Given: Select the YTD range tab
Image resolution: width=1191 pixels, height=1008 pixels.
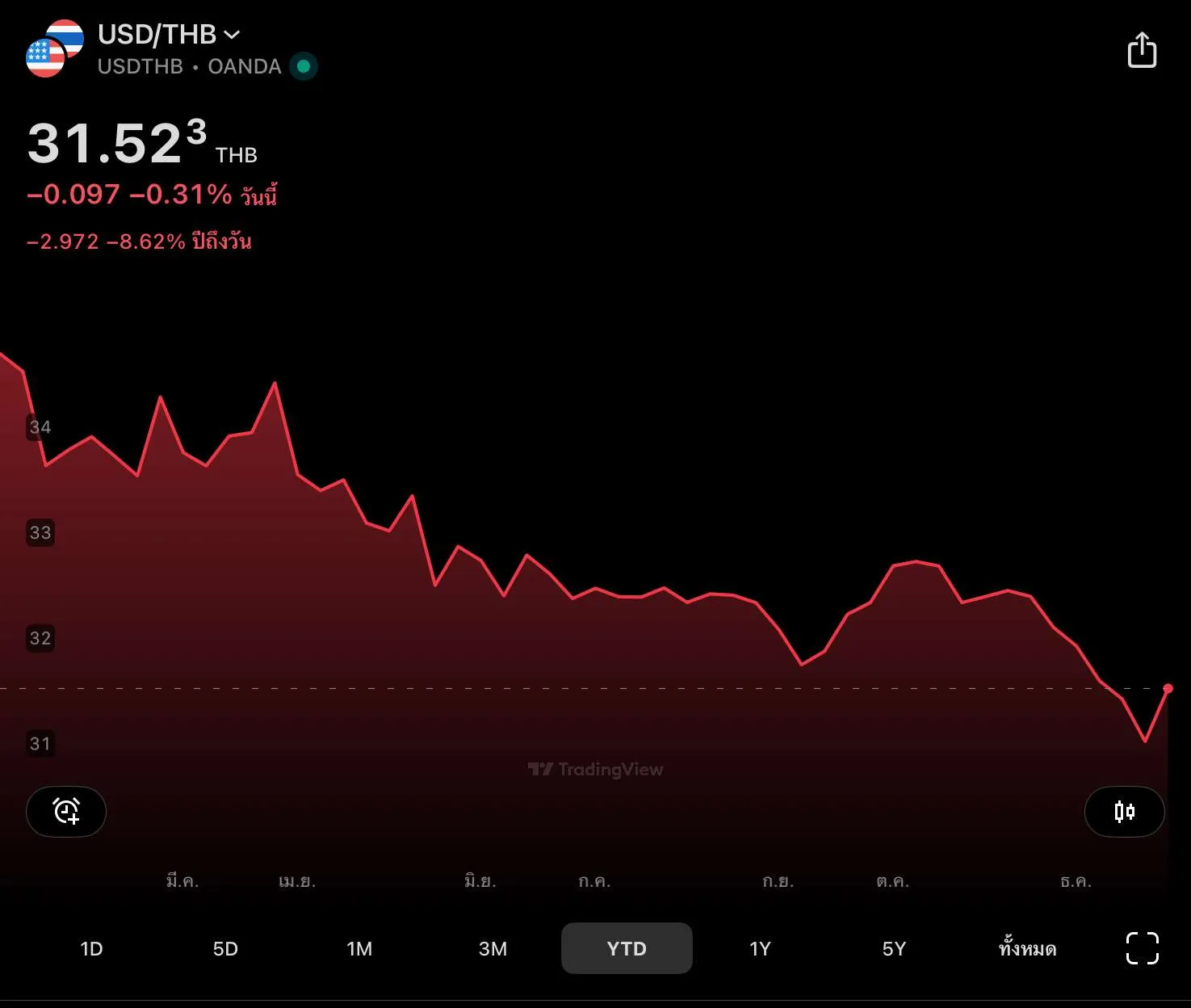Looking at the screenshot, I should (x=627, y=948).
